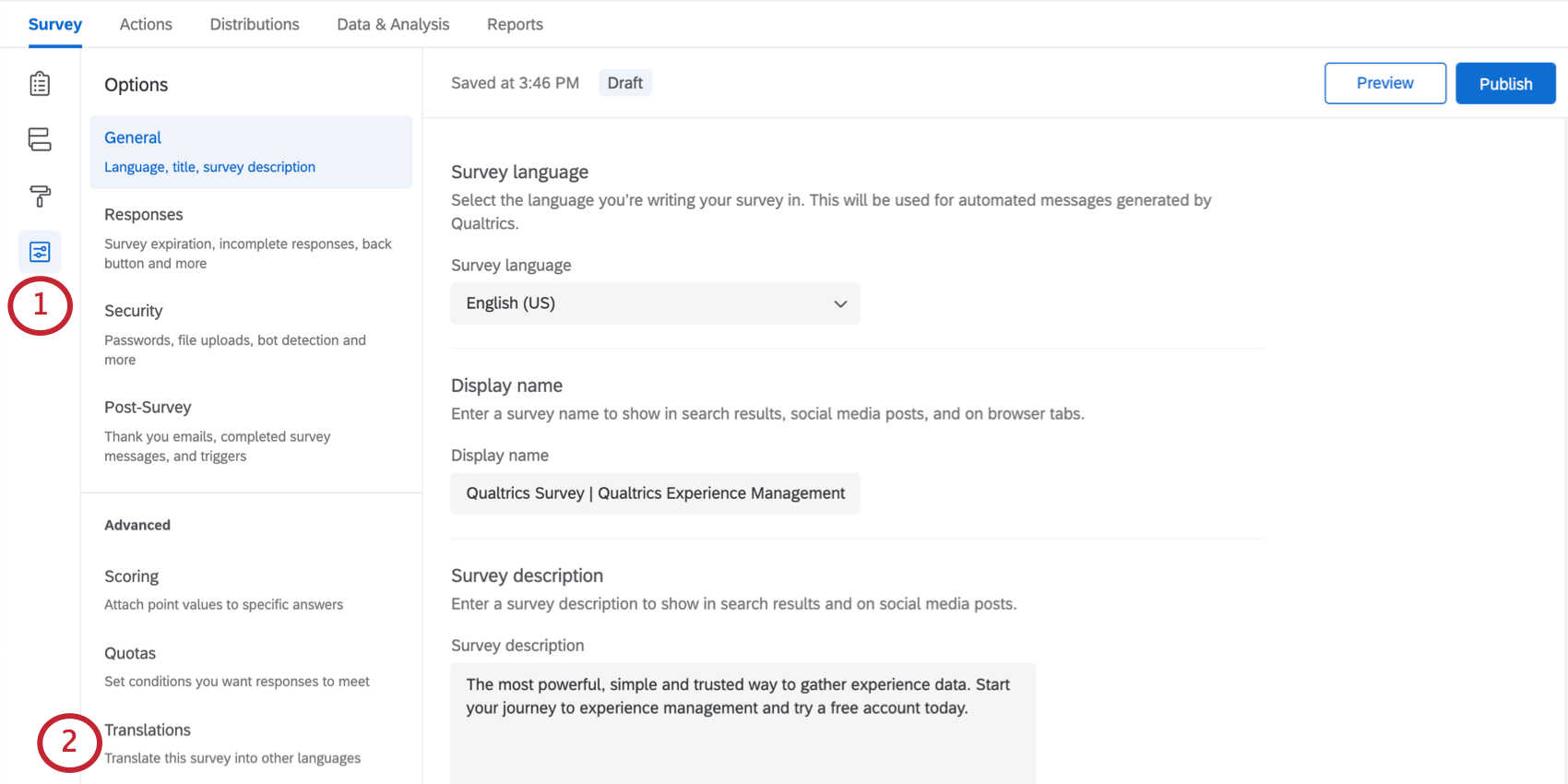Select the survey options sliders icon

coord(40,252)
